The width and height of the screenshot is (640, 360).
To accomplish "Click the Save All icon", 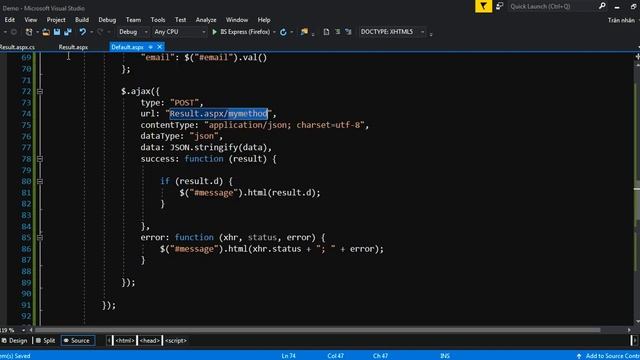I will pos(68,32).
